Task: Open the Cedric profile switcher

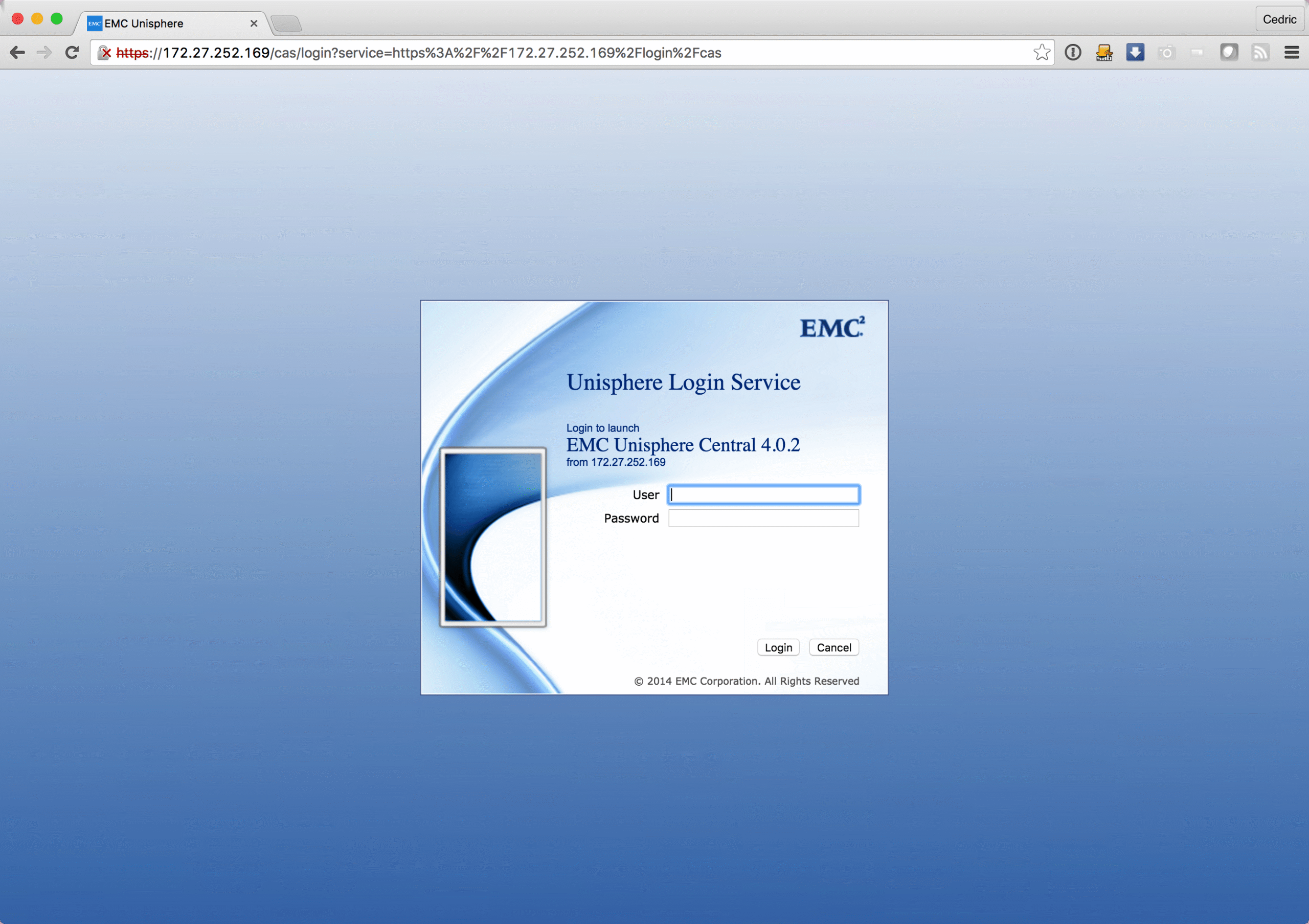Action: [x=1279, y=19]
